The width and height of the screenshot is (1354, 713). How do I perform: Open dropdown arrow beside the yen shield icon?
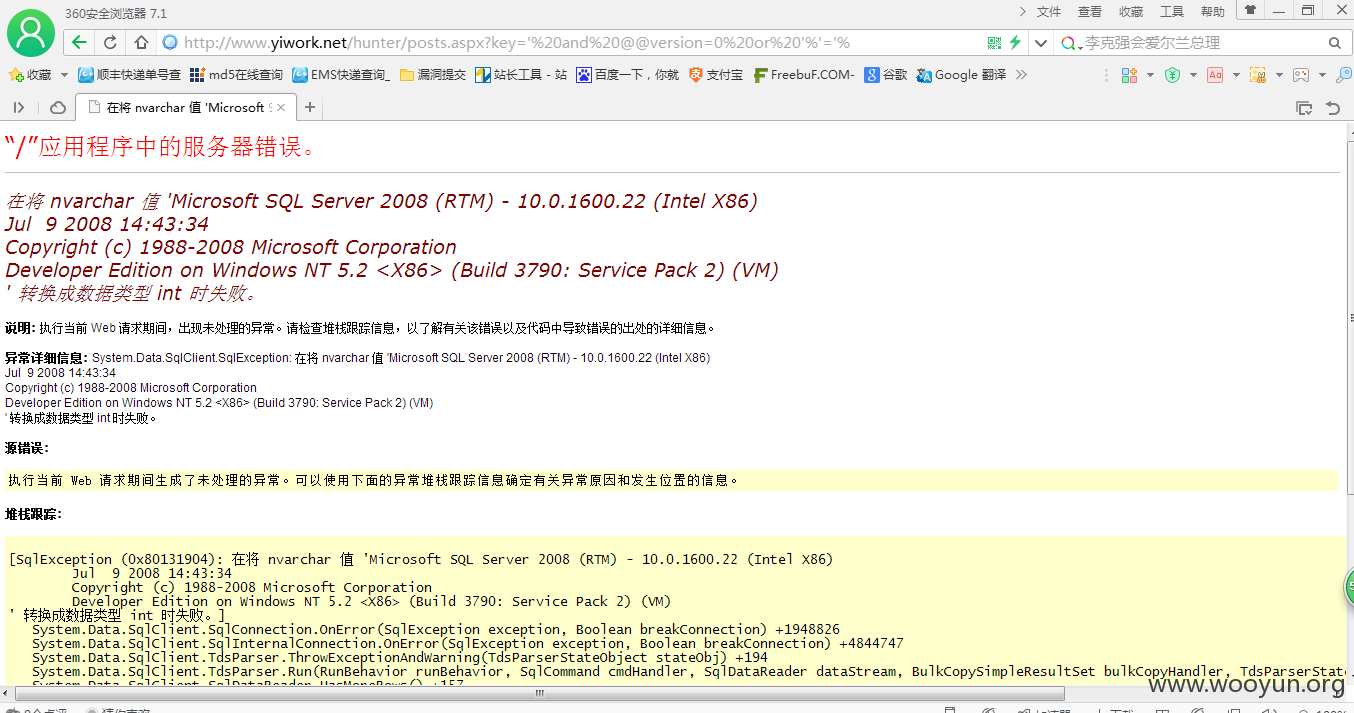[x=1193, y=75]
